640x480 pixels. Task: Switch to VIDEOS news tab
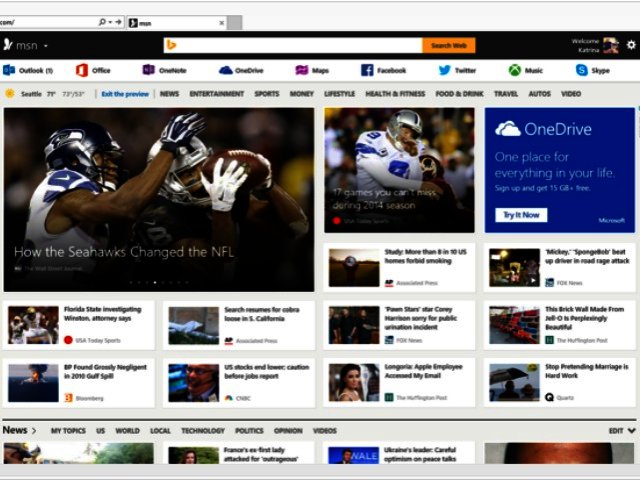click(x=325, y=431)
